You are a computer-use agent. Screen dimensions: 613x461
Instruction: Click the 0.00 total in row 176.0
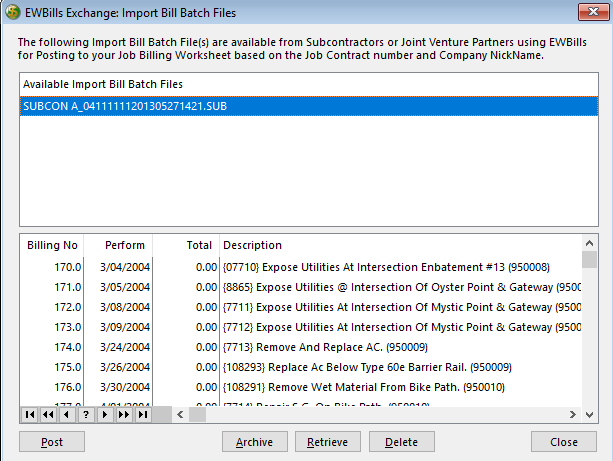tap(206, 387)
